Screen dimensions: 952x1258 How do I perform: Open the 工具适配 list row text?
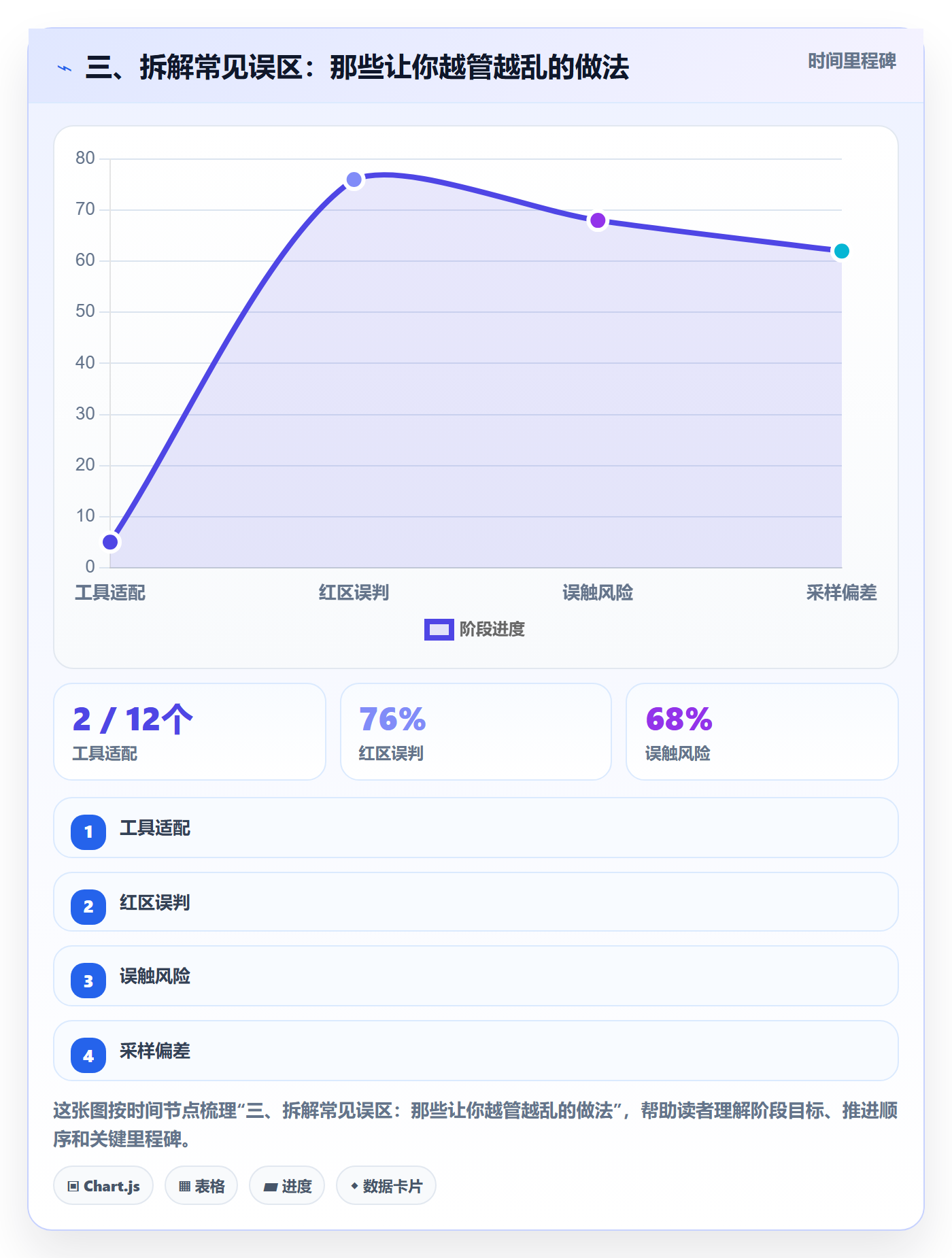point(155,828)
